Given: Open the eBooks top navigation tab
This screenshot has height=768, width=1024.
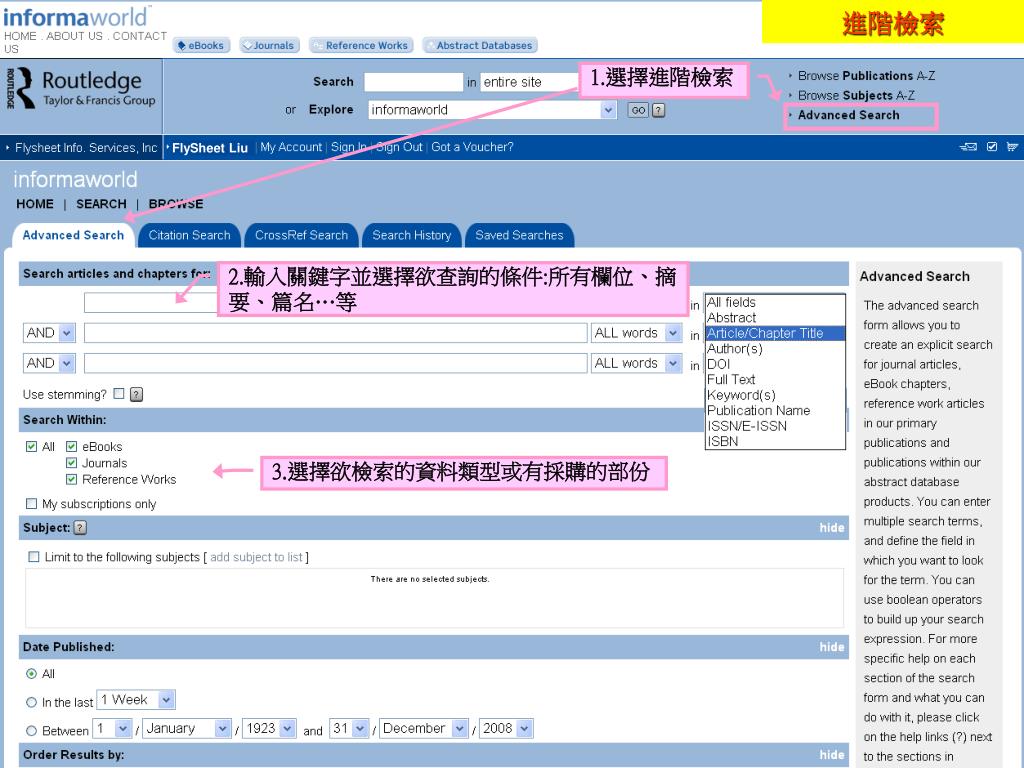Looking at the screenshot, I should pyautogui.click(x=201, y=45).
